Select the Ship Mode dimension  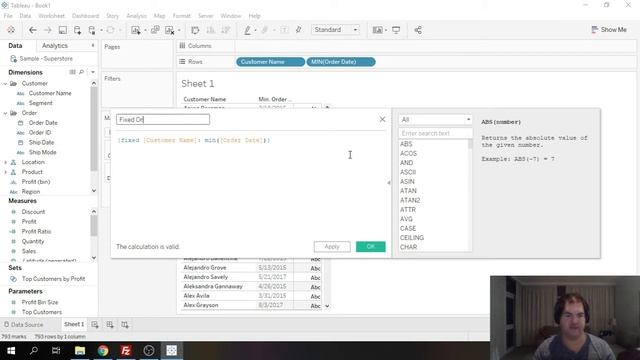[42, 152]
